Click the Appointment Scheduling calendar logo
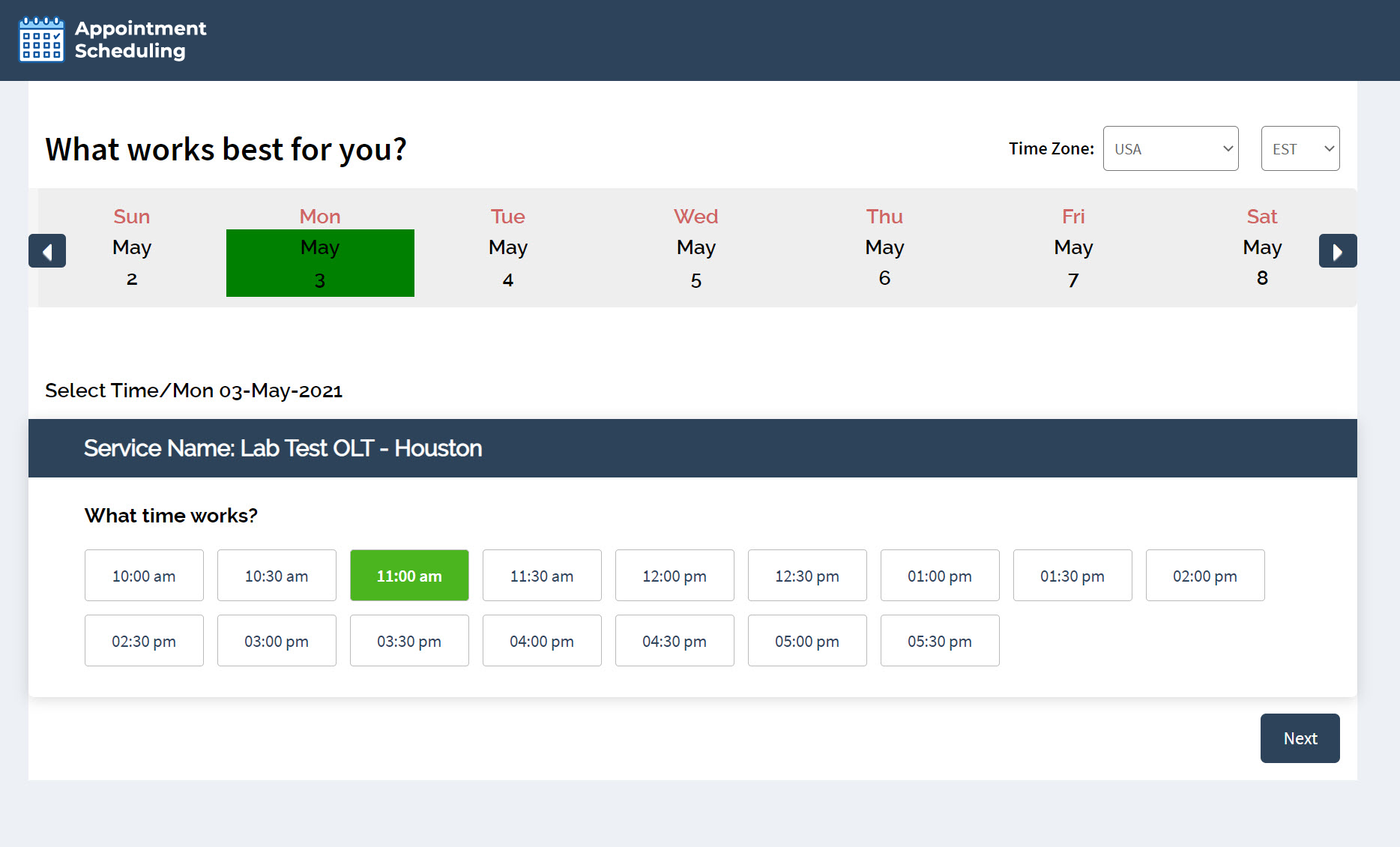This screenshot has width=1400, height=847. (41, 40)
